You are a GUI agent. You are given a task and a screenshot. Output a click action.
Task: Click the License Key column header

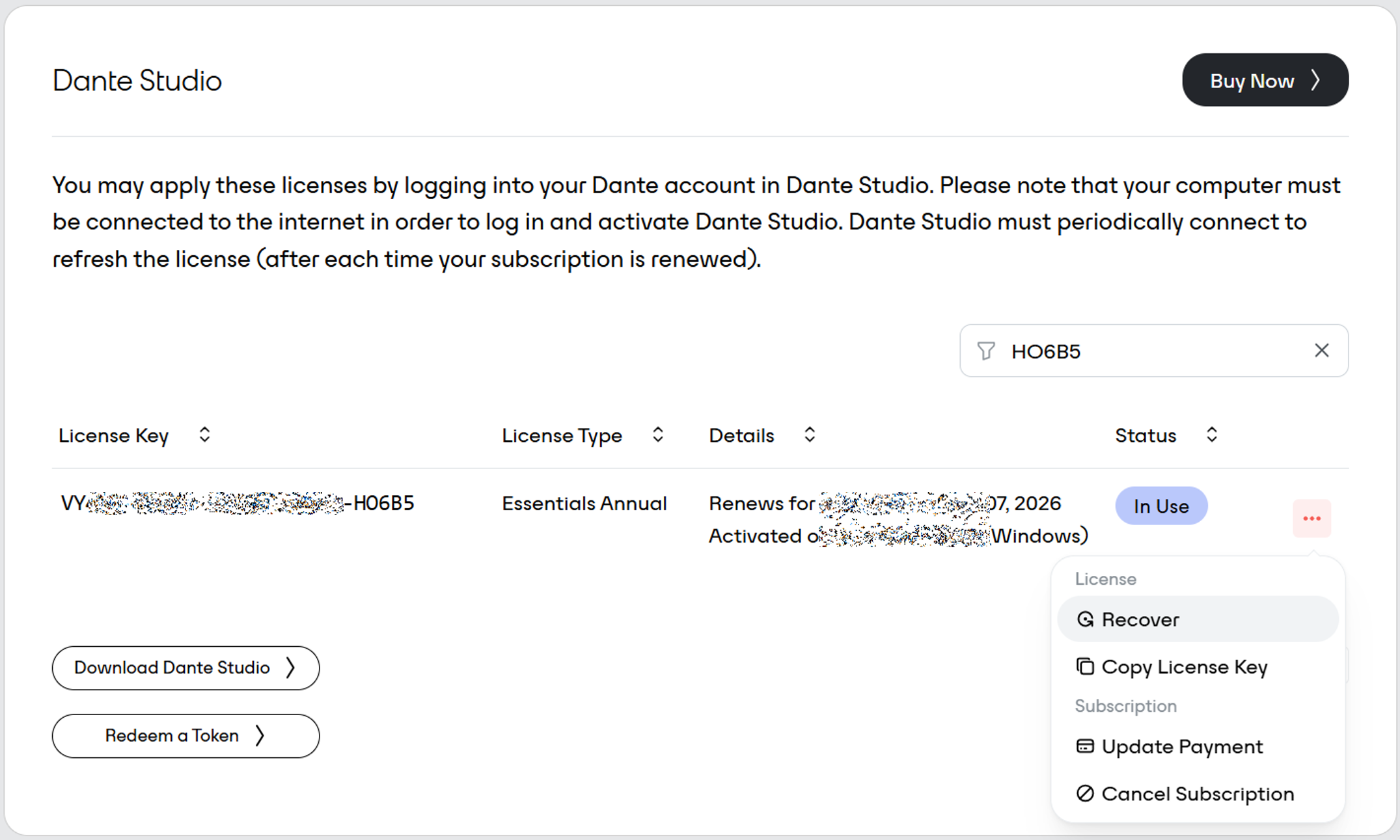(113, 435)
